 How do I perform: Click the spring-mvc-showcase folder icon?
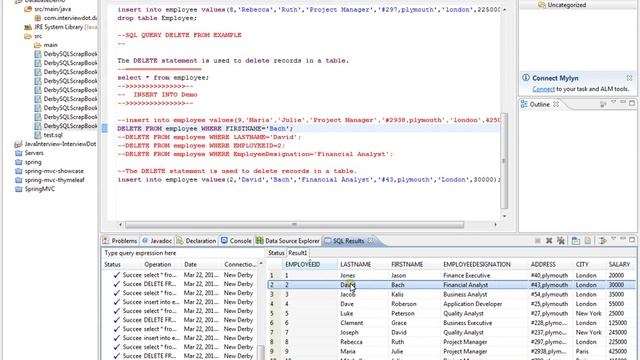pos(18,171)
